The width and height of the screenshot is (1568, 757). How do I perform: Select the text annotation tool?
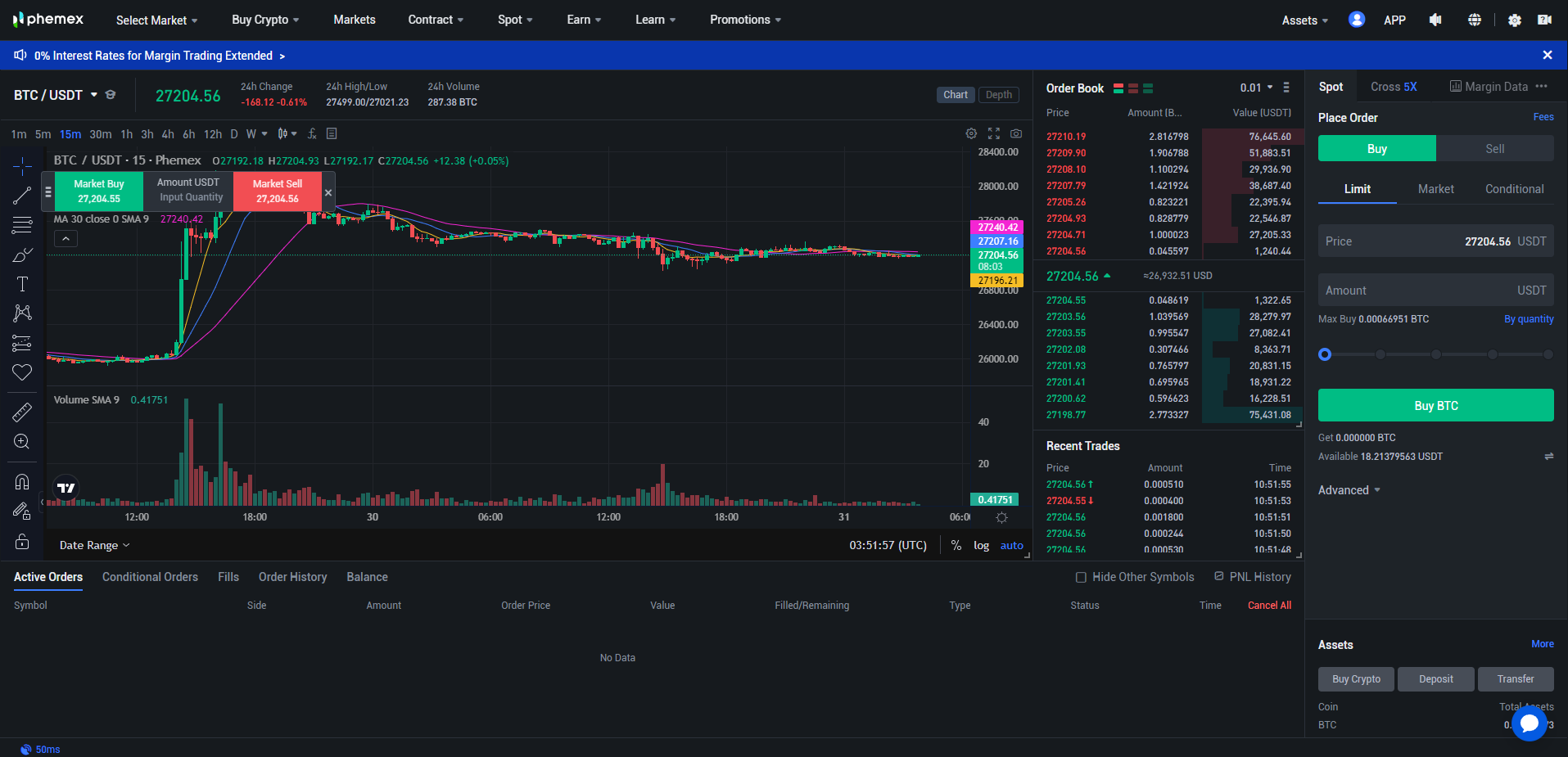pyautogui.click(x=22, y=284)
